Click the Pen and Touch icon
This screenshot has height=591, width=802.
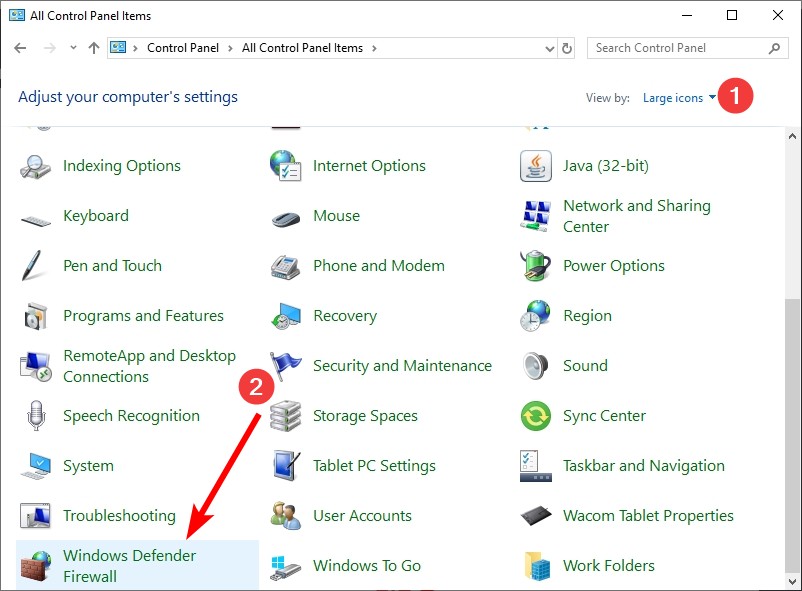tap(32, 266)
